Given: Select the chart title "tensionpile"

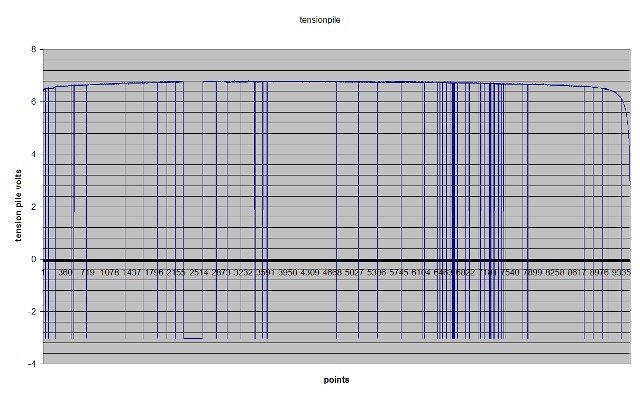Looking at the screenshot, I should [x=320, y=20].
